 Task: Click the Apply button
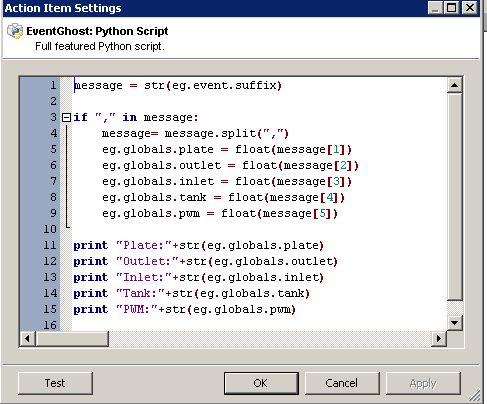pyautogui.click(x=423, y=383)
